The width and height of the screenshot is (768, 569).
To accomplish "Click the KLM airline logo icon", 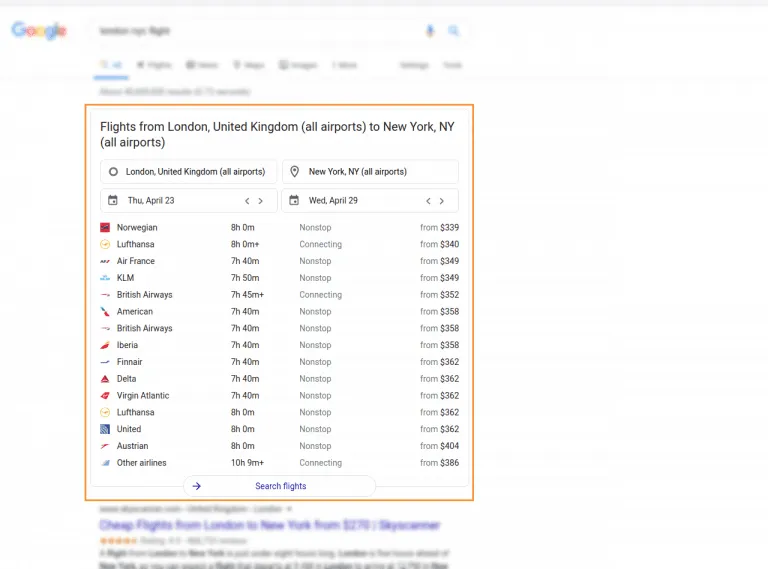I will tap(105, 278).
